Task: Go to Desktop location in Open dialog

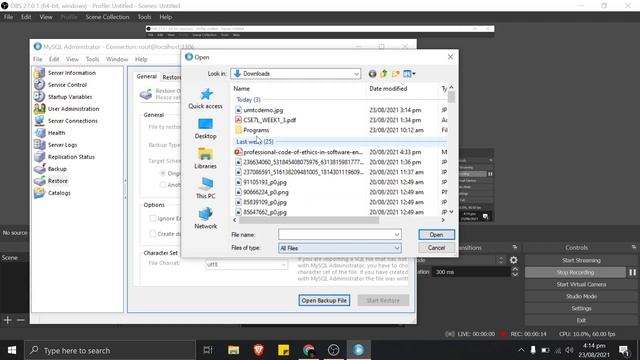Action: click(205, 129)
